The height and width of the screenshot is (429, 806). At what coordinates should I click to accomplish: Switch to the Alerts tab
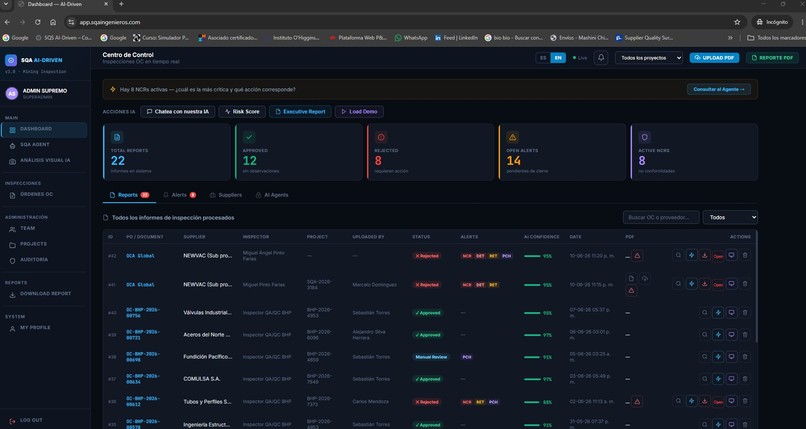coord(179,195)
